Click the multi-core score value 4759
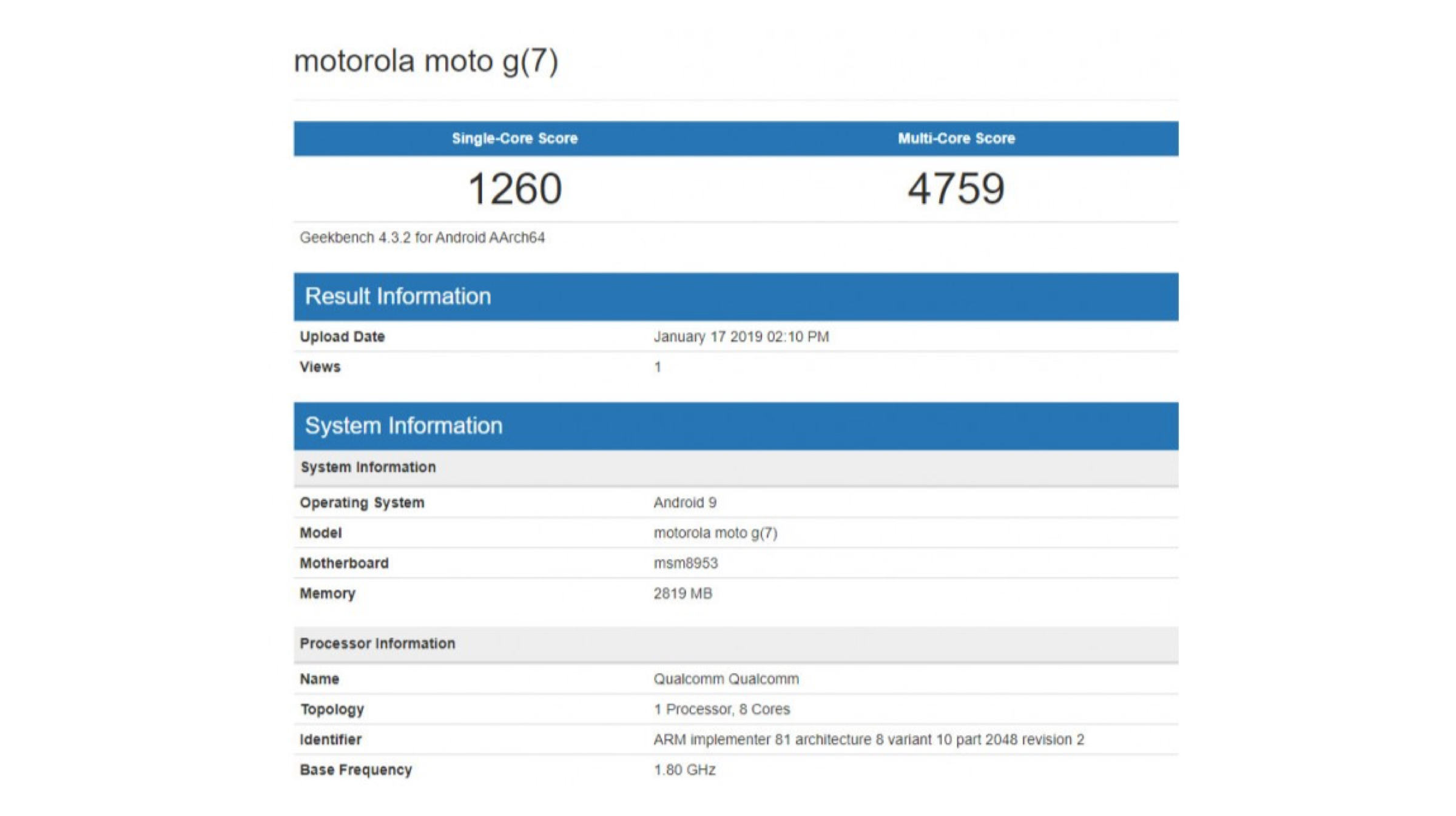The height and width of the screenshot is (816, 1456). [956, 189]
